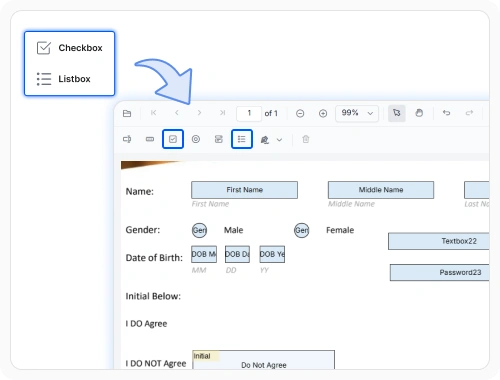Click the page number input box
Image resolution: width=500 pixels, height=380 pixels.
(249, 113)
